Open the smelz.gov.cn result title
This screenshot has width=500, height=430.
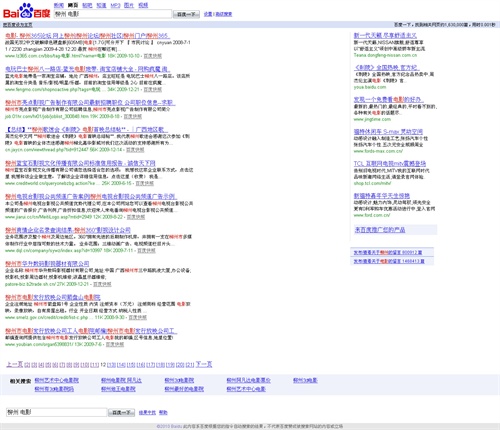[53, 297]
